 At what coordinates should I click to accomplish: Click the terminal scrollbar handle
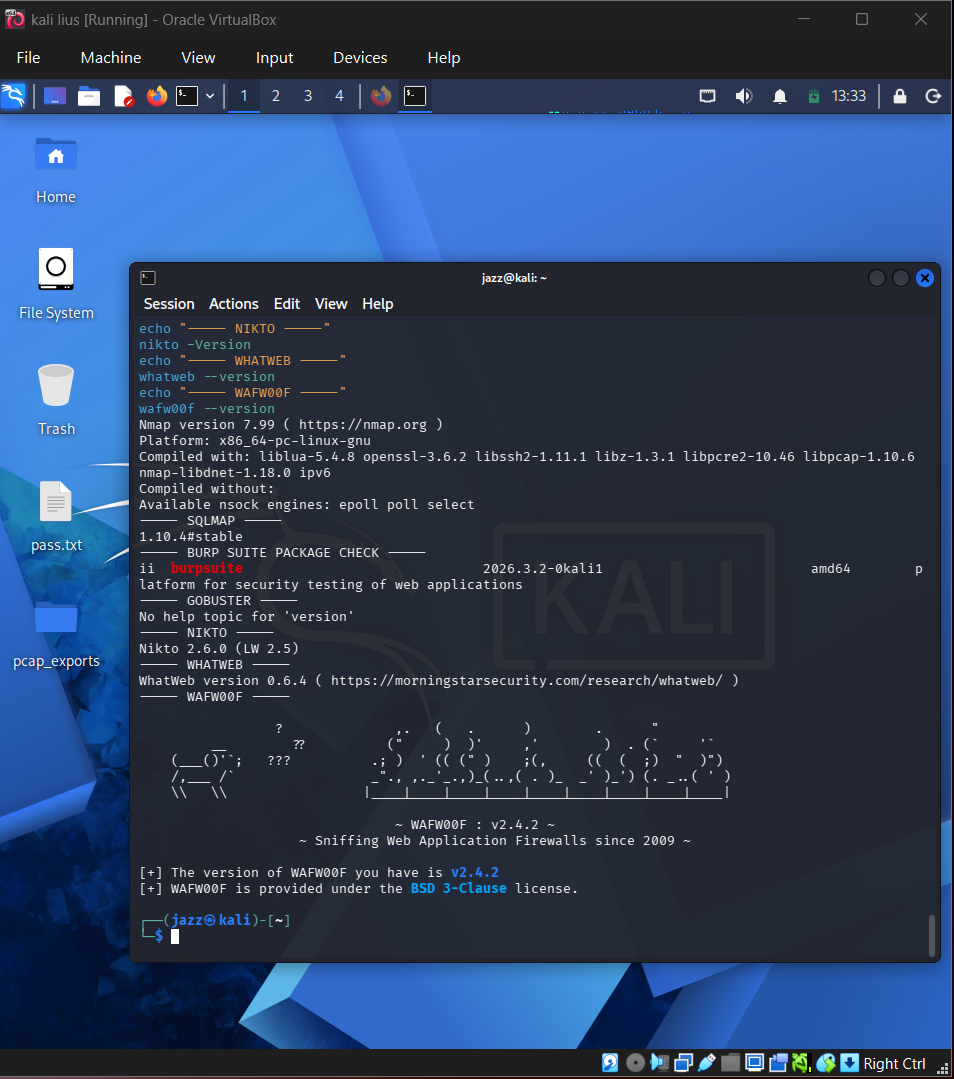point(932,935)
